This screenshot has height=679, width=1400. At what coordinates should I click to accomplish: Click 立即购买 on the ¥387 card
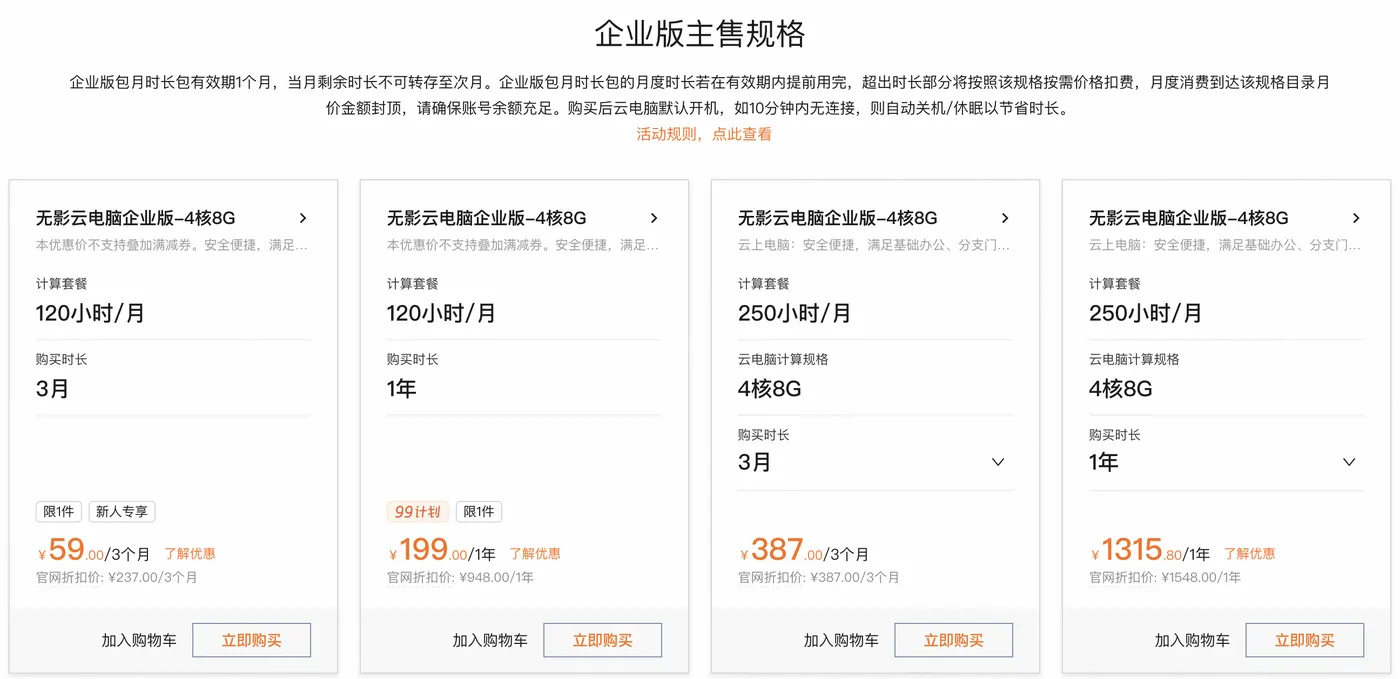tap(954, 640)
